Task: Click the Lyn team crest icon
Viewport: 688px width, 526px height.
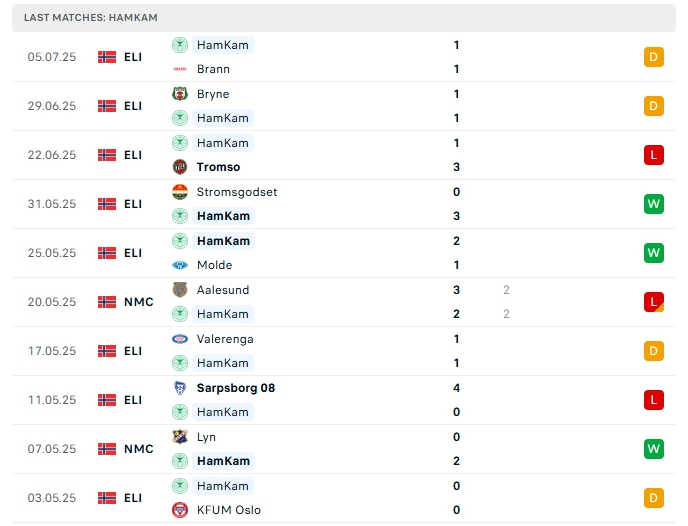Action: (180, 437)
